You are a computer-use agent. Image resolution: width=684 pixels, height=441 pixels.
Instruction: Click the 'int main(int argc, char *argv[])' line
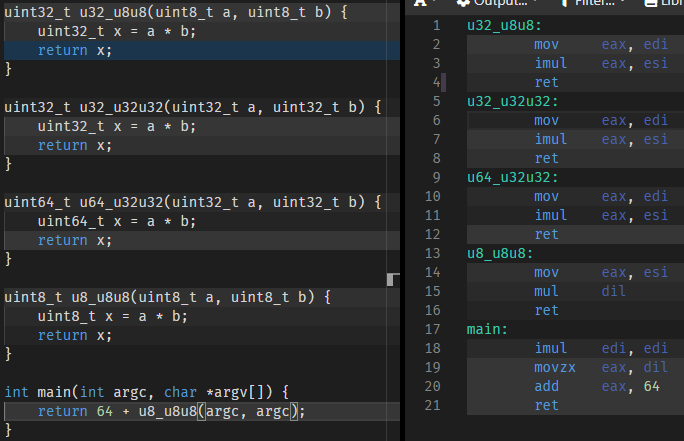click(147, 393)
